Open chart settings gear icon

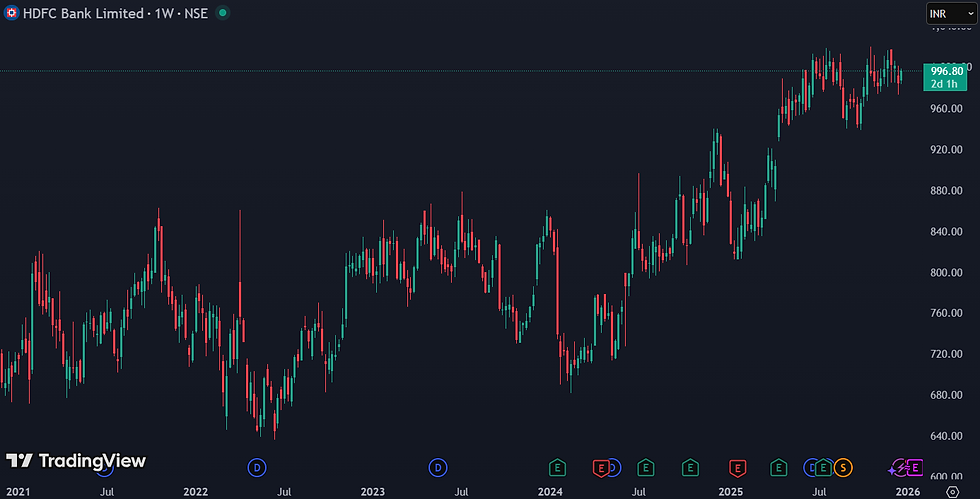pyautogui.click(x=952, y=491)
